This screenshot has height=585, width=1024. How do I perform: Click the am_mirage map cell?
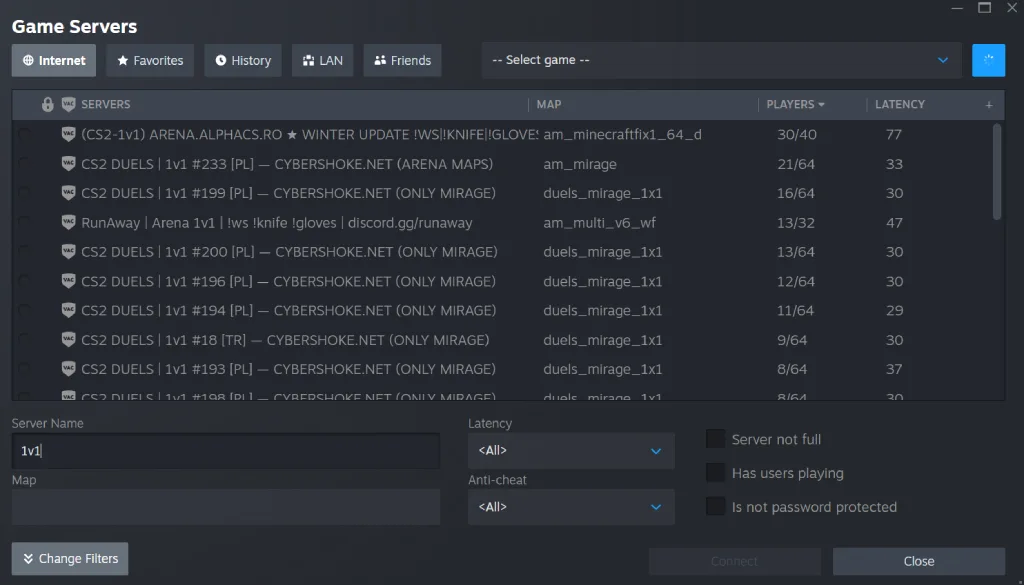click(580, 164)
